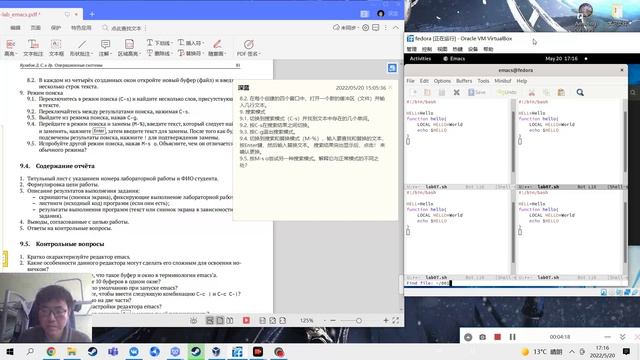This screenshot has width=640, height=360.
Task: Select the text annotation (文字批注) tool
Action: [33, 47]
